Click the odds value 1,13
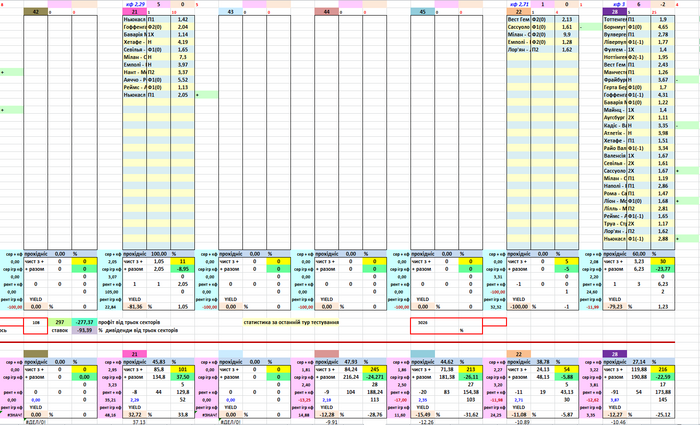 (183, 87)
